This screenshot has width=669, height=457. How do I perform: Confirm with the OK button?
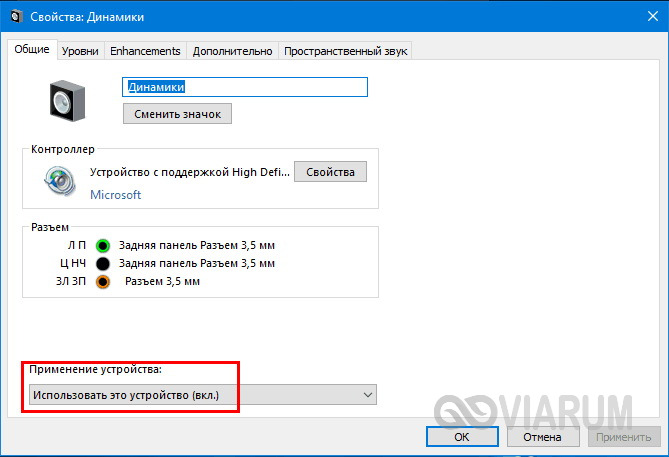click(x=461, y=436)
